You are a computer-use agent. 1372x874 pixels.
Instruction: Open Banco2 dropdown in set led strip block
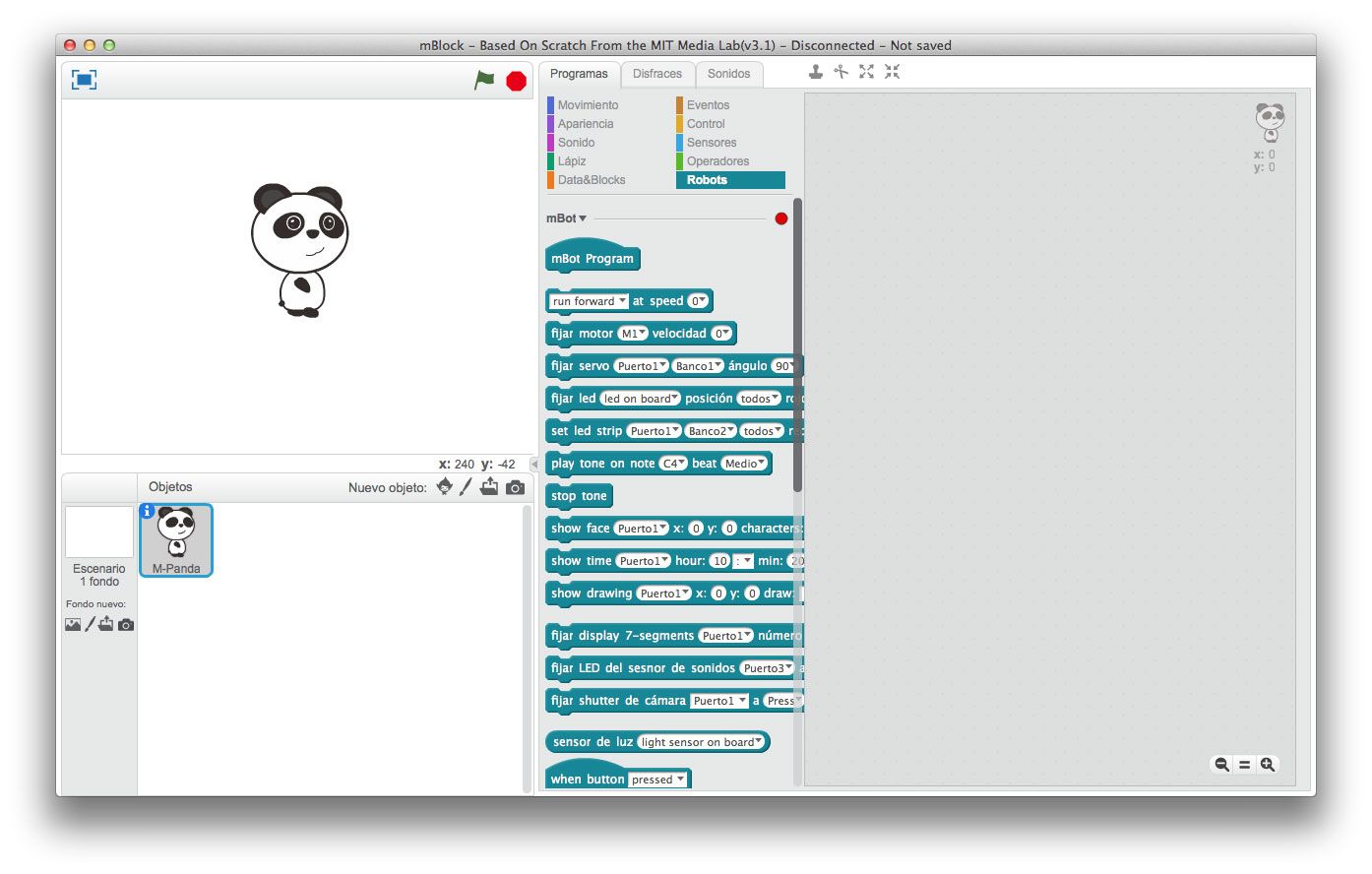[711, 431]
